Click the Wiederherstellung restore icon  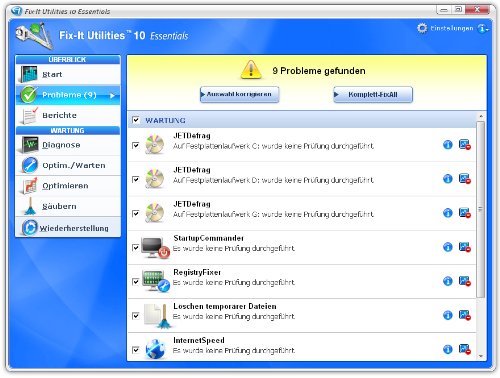(30, 228)
